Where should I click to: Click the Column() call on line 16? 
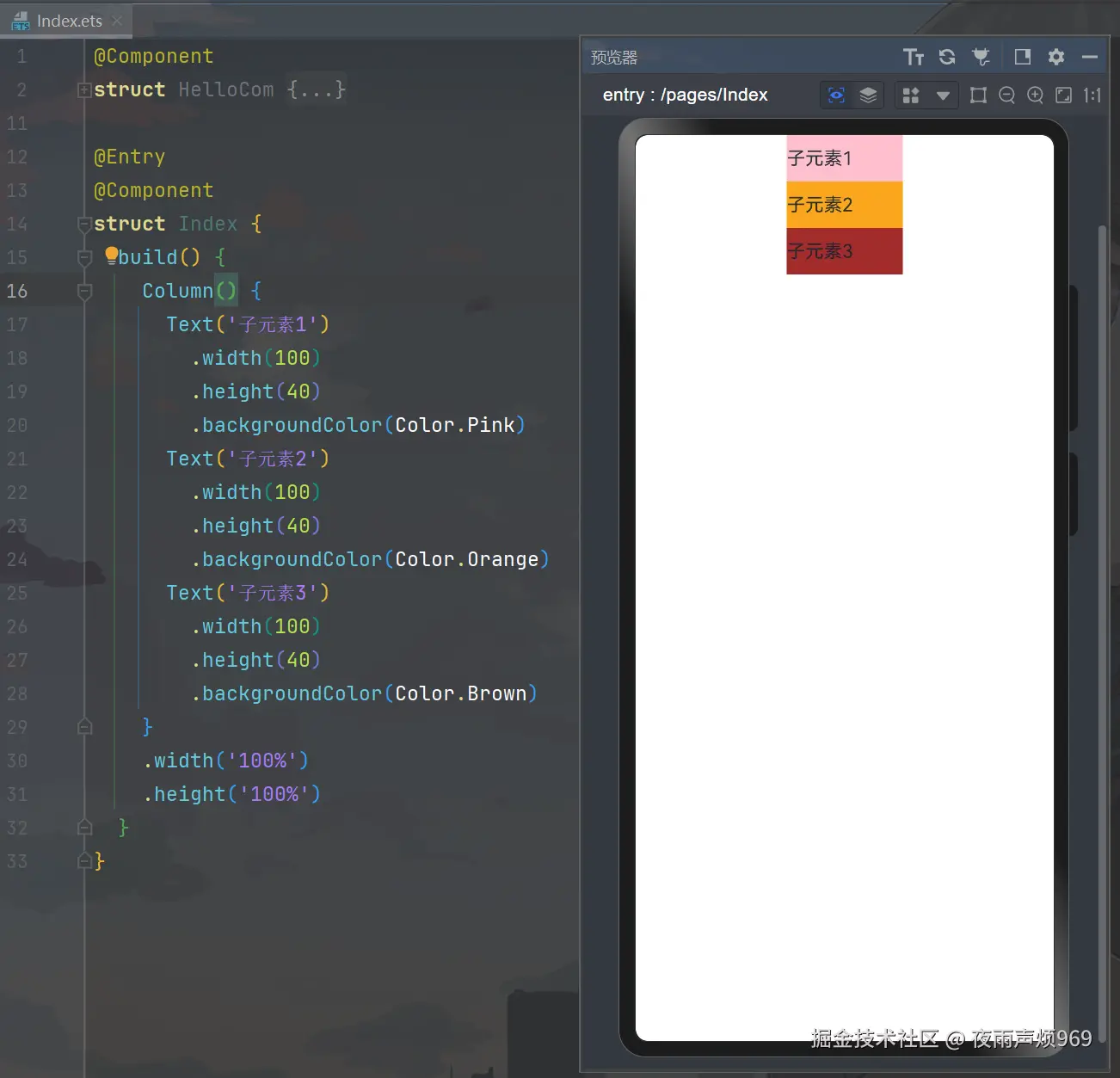[189, 291]
